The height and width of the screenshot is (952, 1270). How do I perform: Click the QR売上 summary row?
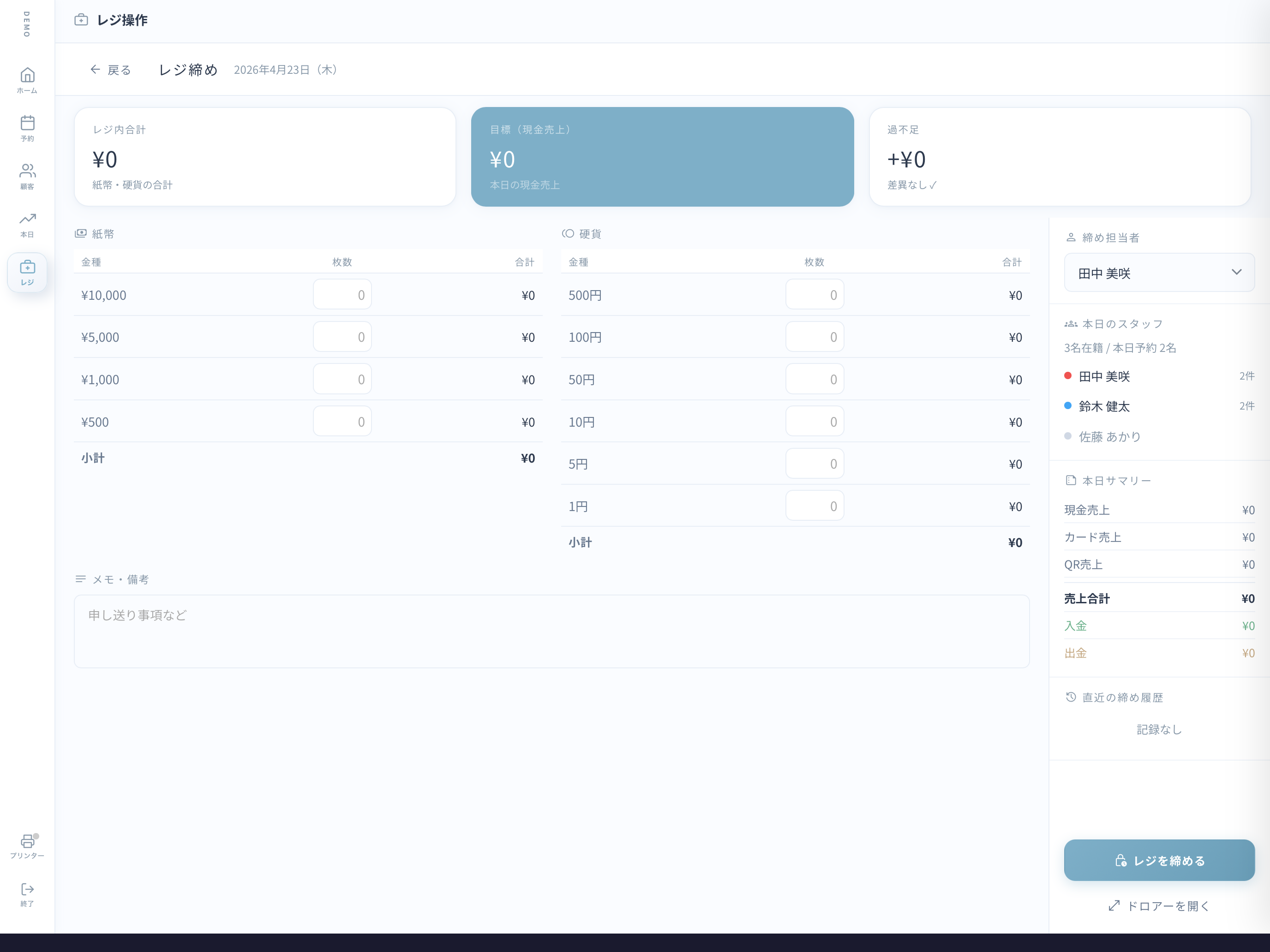click(x=1159, y=565)
